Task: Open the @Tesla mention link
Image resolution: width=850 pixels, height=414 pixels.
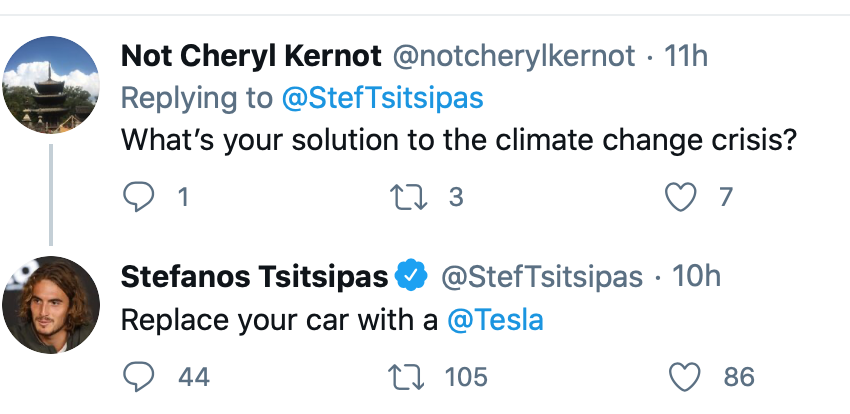Action: tap(495, 320)
